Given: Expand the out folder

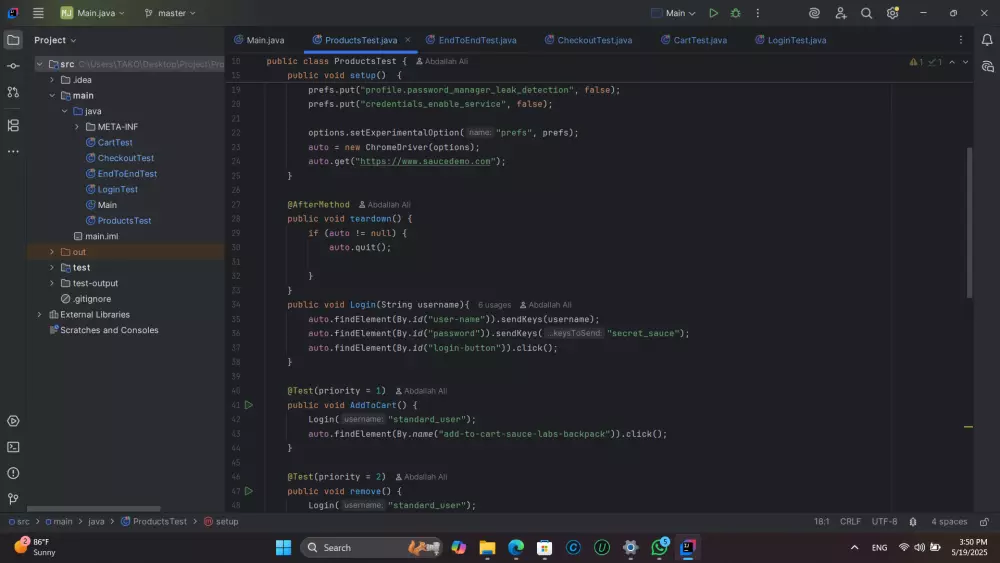Looking at the screenshot, I should coord(52,252).
